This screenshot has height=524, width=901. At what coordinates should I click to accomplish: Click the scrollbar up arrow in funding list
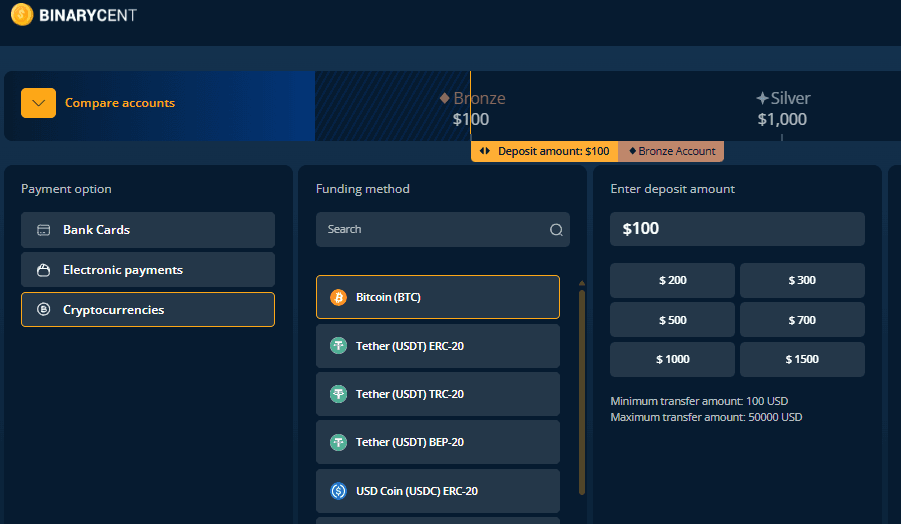coord(582,283)
